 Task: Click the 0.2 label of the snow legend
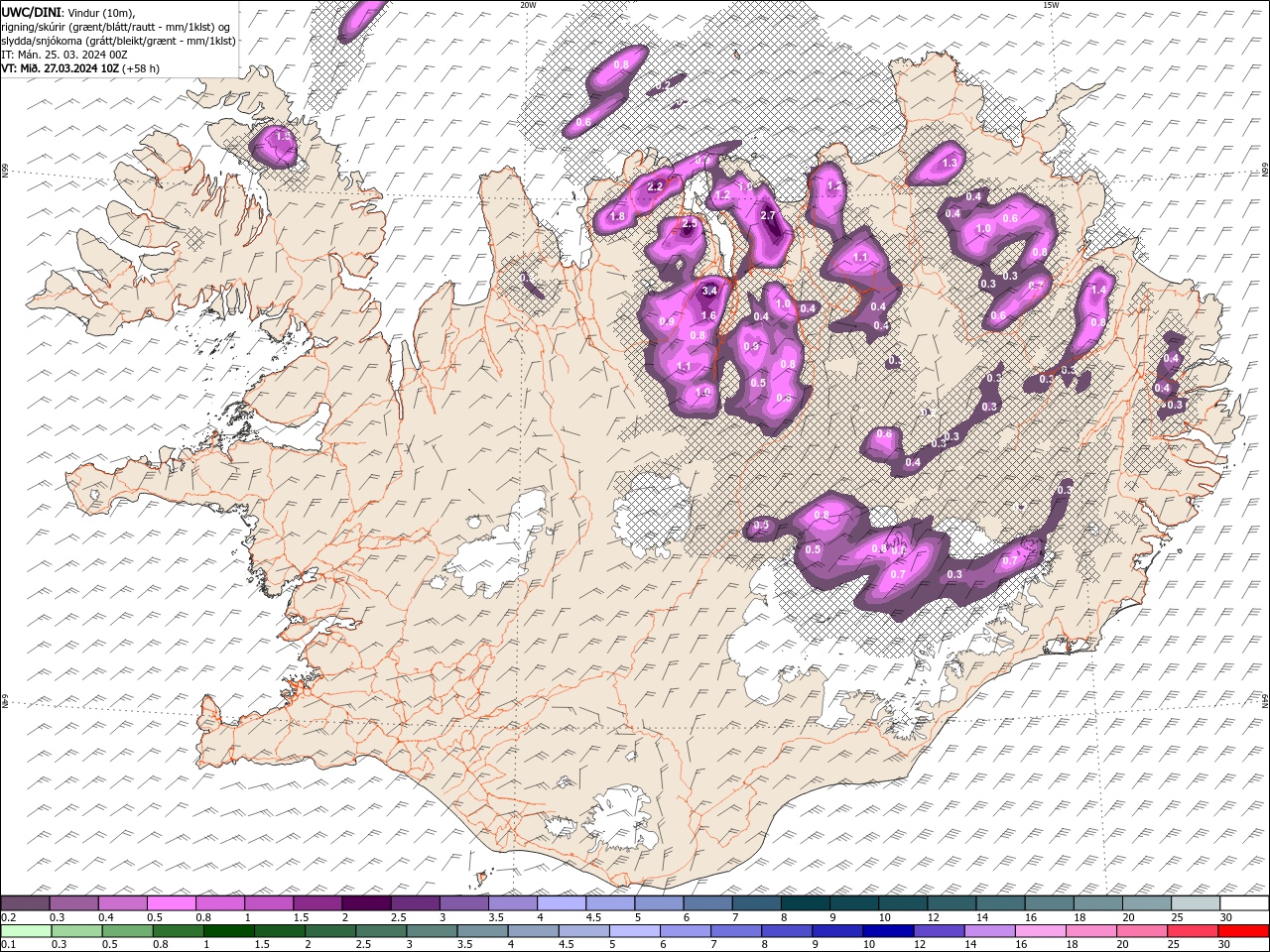pos(8,917)
